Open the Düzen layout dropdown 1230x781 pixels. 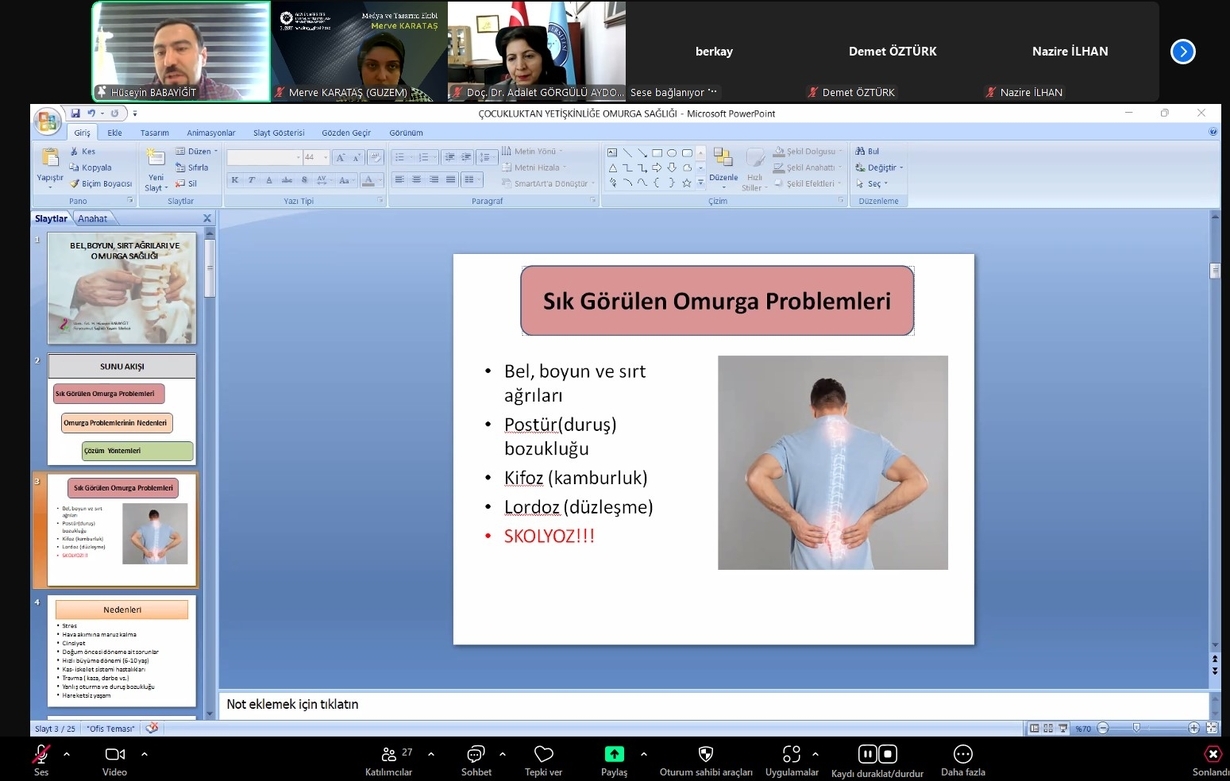click(x=196, y=152)
